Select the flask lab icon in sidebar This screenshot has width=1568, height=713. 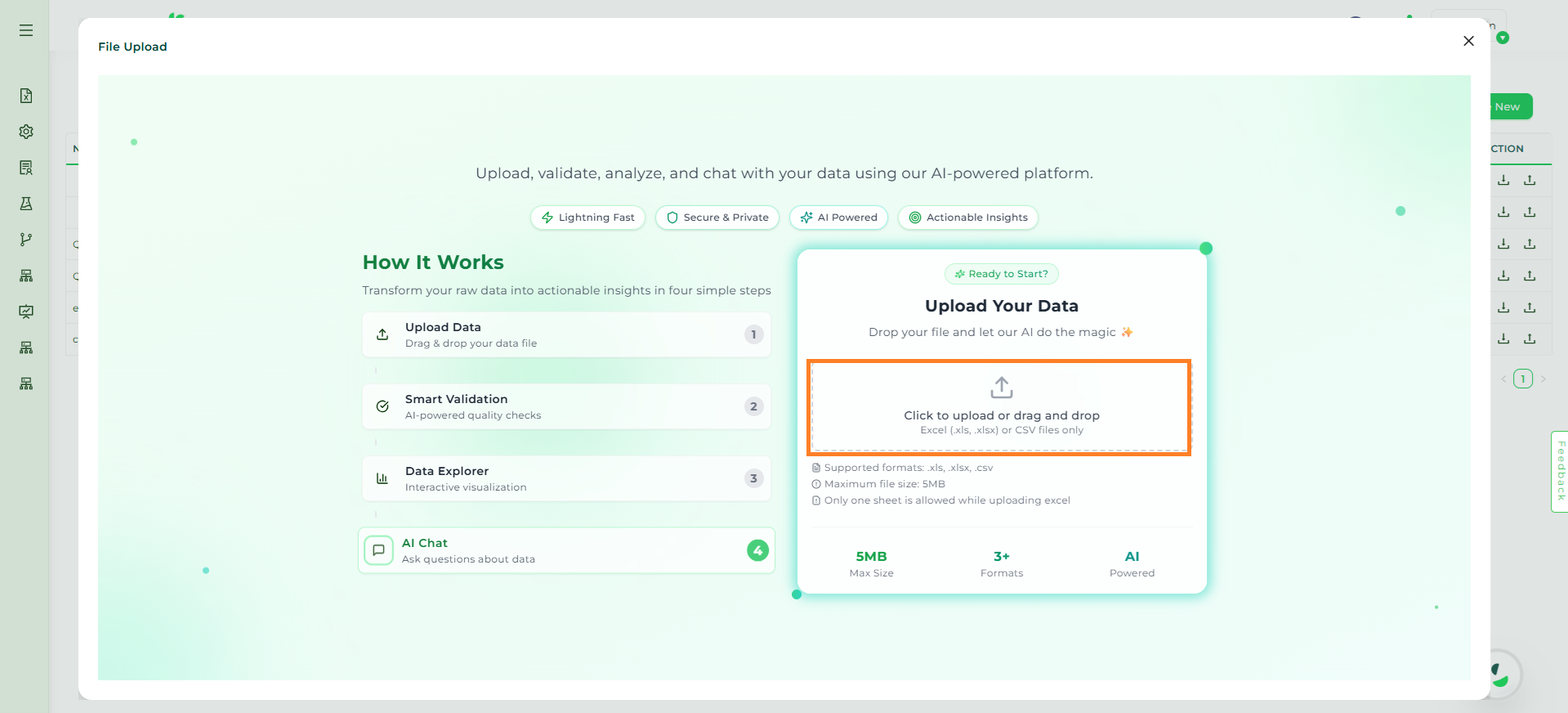click(26, 204)
